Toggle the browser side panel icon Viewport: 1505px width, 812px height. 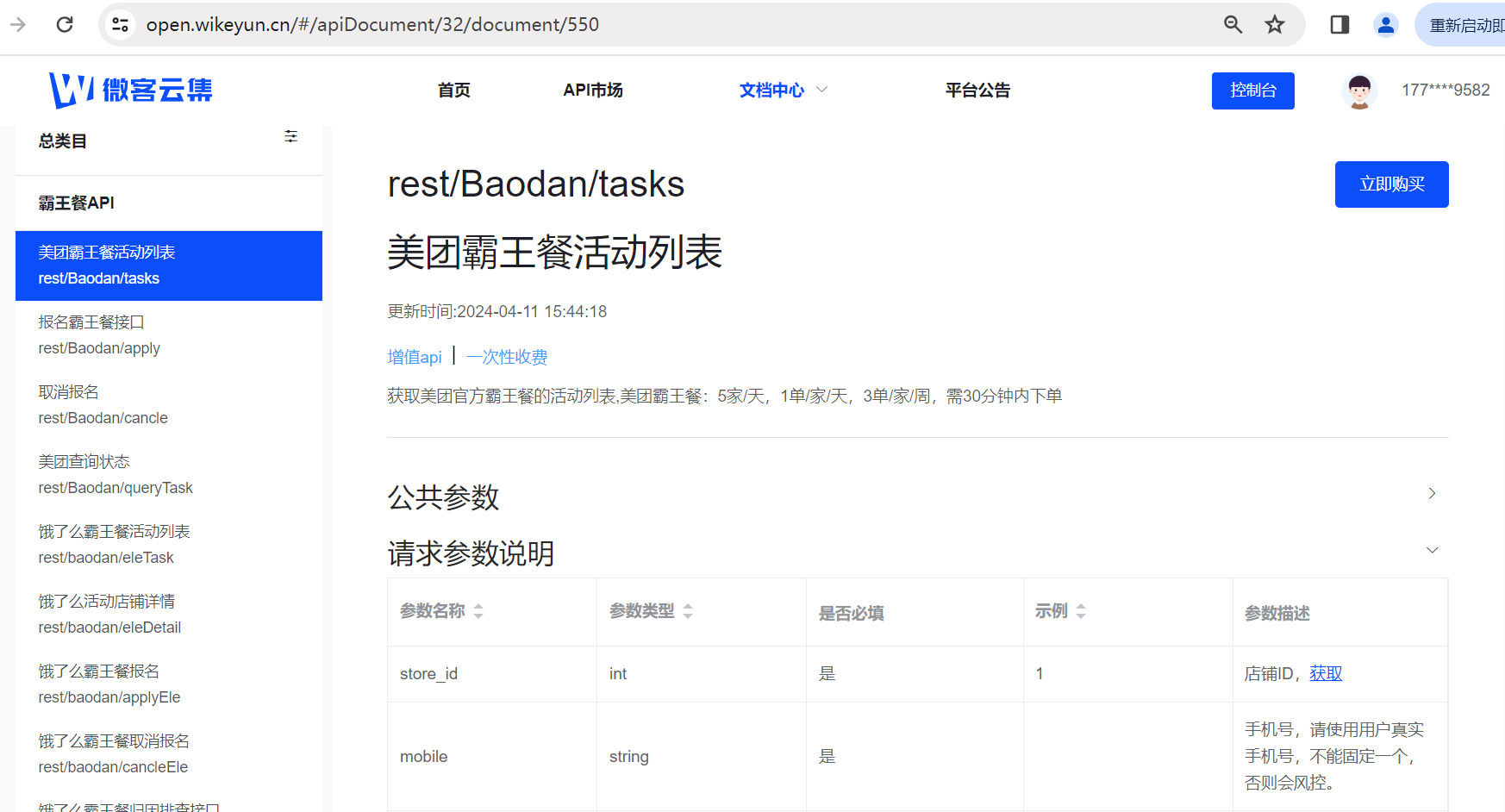click(x=1340, y=24)
